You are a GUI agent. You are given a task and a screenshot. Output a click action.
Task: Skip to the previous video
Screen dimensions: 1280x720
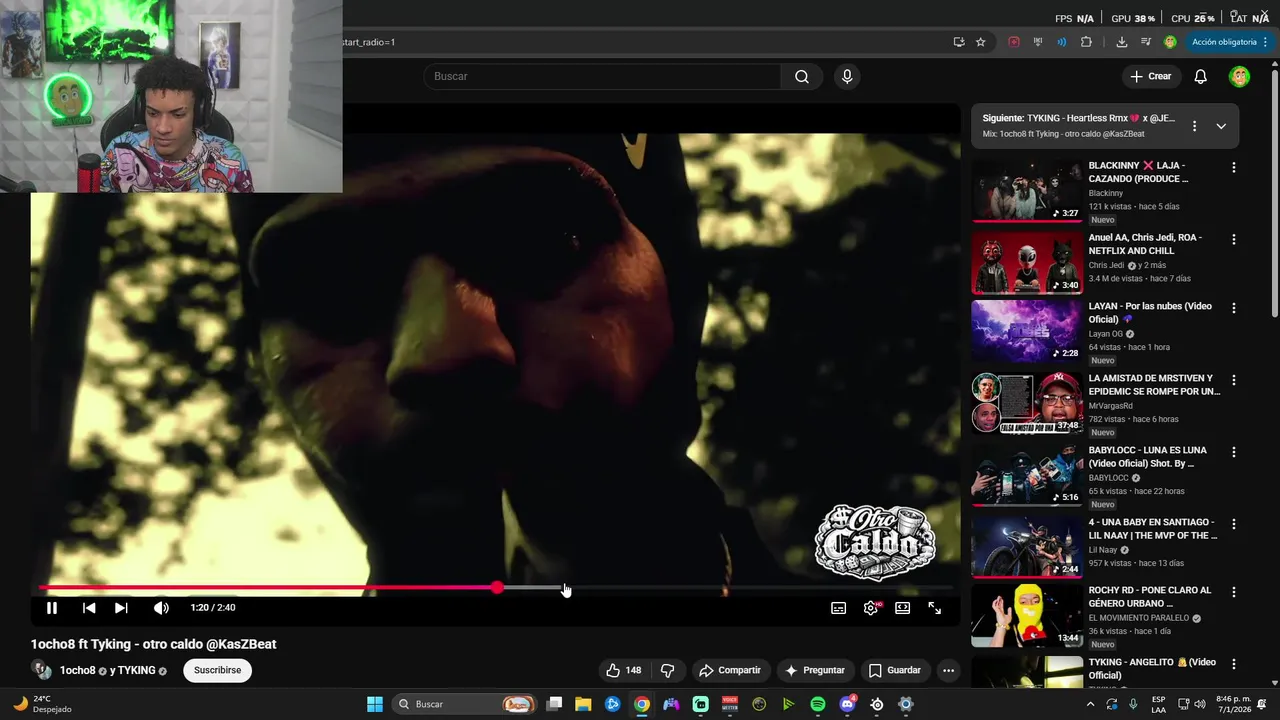click(89, 608)
